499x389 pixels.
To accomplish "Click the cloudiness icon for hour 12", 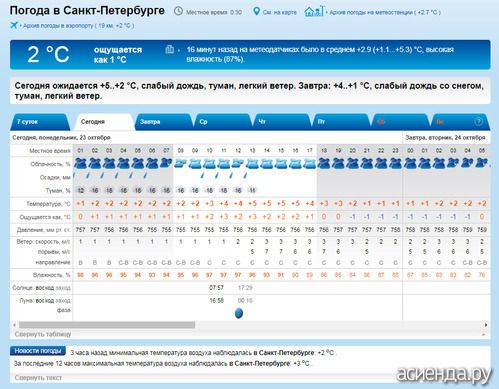I will [238, 163].
